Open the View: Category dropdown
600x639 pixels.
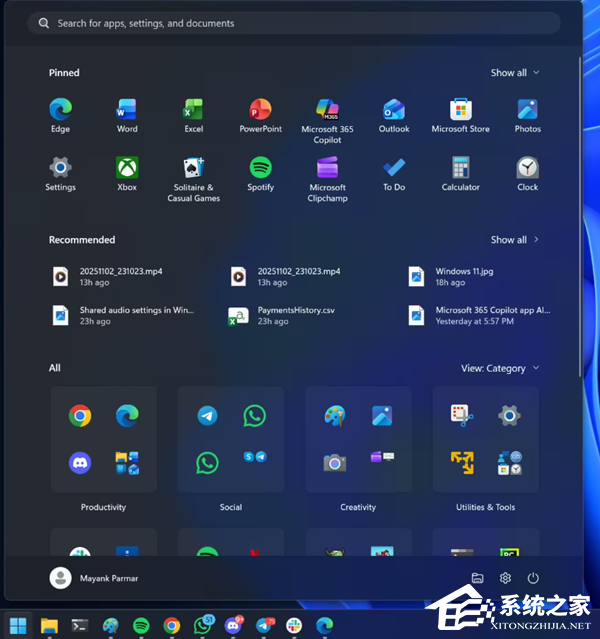coord(500,368)
